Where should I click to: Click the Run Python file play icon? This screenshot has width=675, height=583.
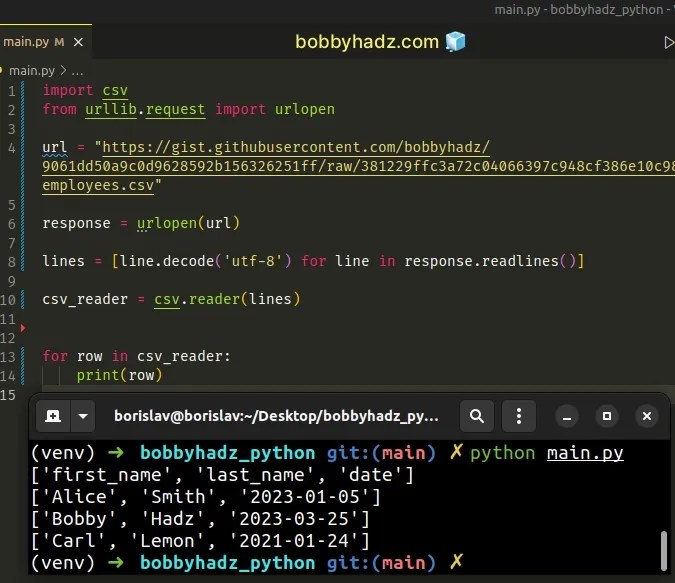pyautogui.click(x=669, y=42)
